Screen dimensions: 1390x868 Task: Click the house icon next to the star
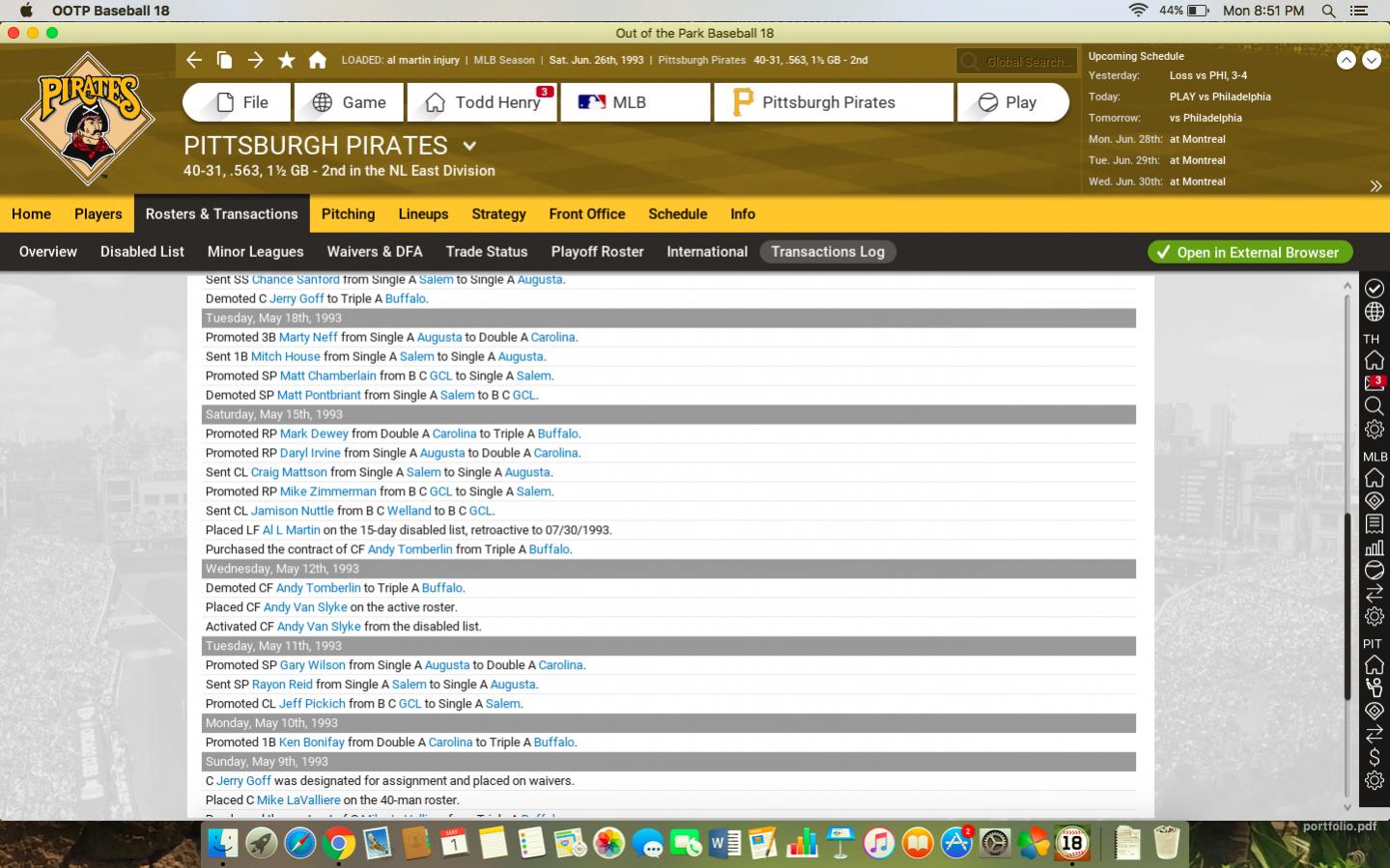[317, 60]
